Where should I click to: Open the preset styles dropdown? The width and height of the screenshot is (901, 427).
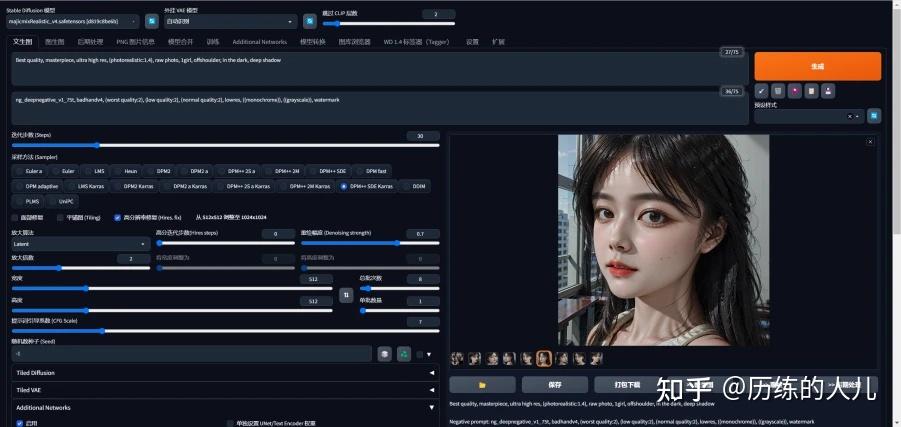click(x=809, y=116)
